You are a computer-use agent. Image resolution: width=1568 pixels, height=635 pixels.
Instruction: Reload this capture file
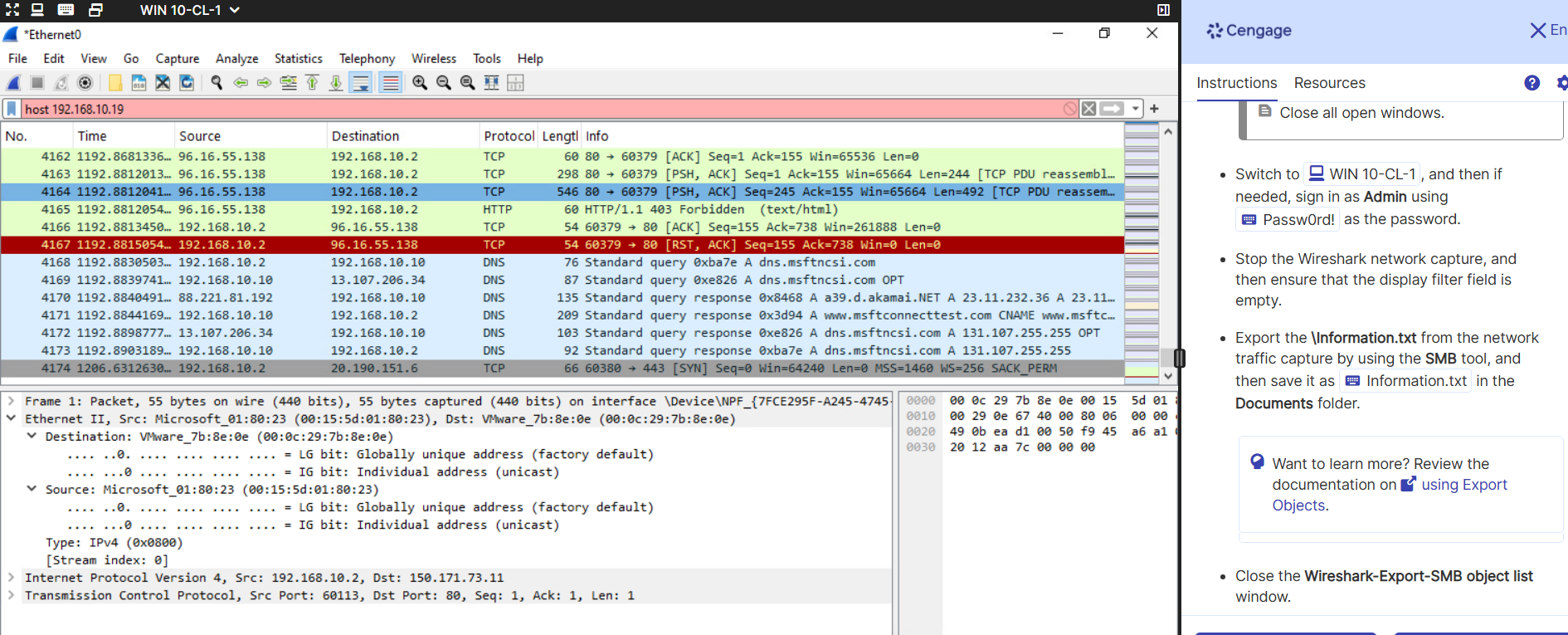(187, 82)
